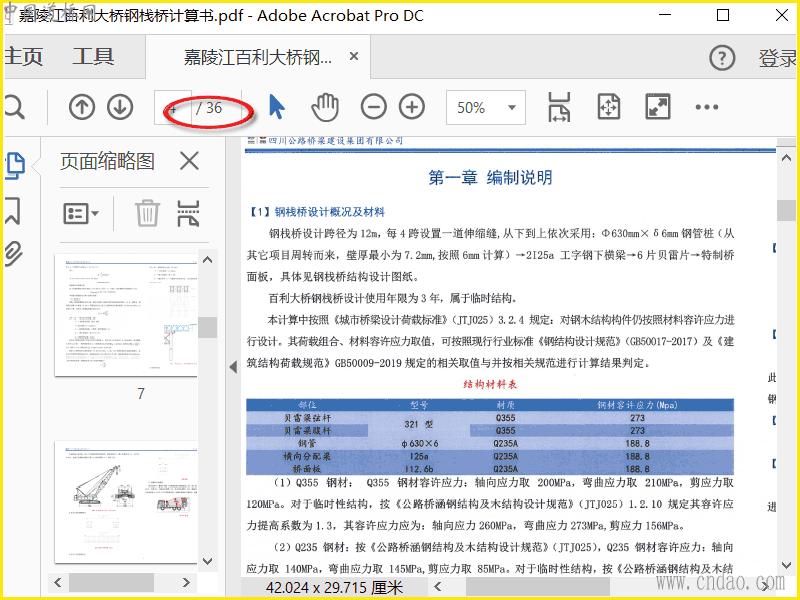Click the 贝雷梁弦杆 table cell
Viewport: 800px width, 600px height.
307,418
